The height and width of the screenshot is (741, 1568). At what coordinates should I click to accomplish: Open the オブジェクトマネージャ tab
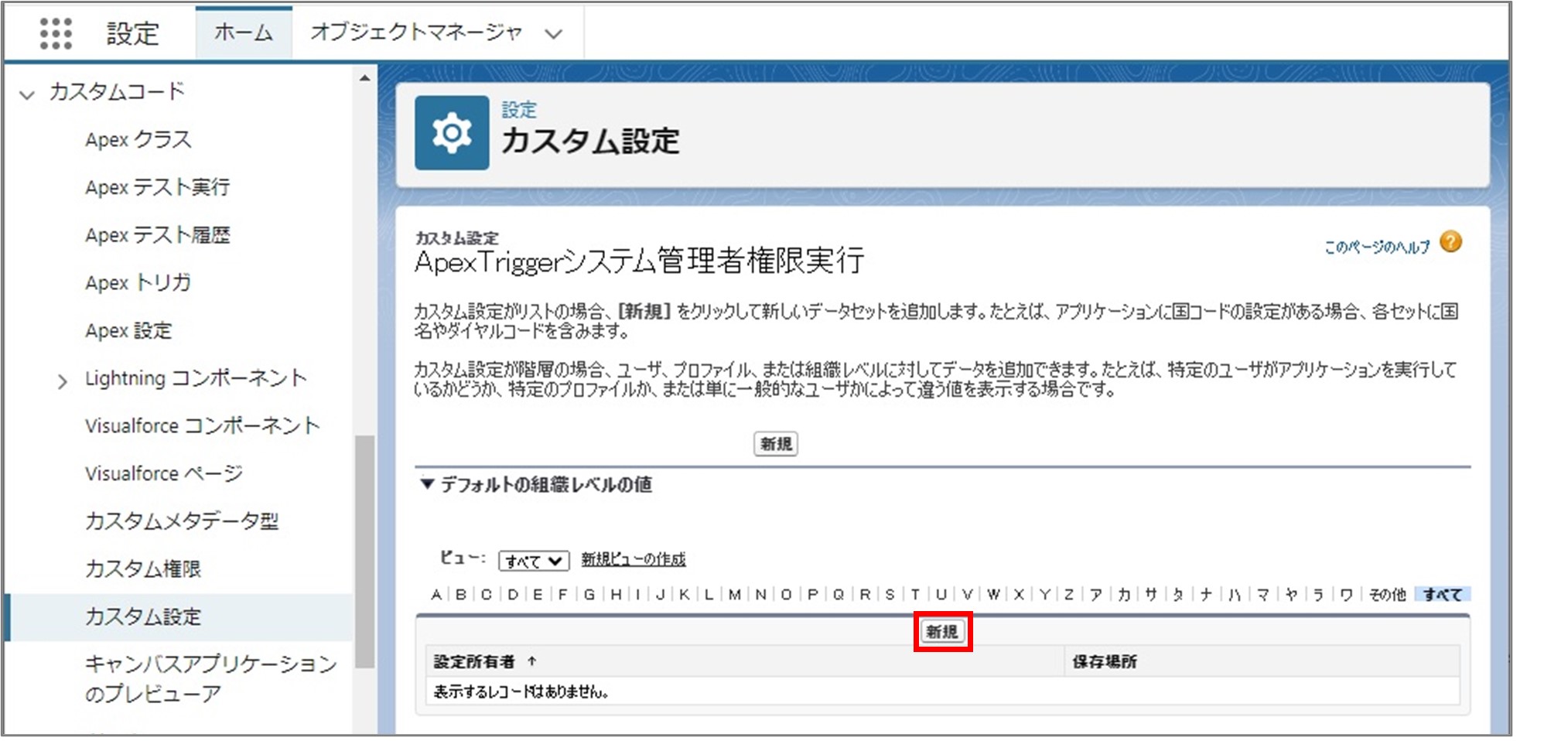416,32
